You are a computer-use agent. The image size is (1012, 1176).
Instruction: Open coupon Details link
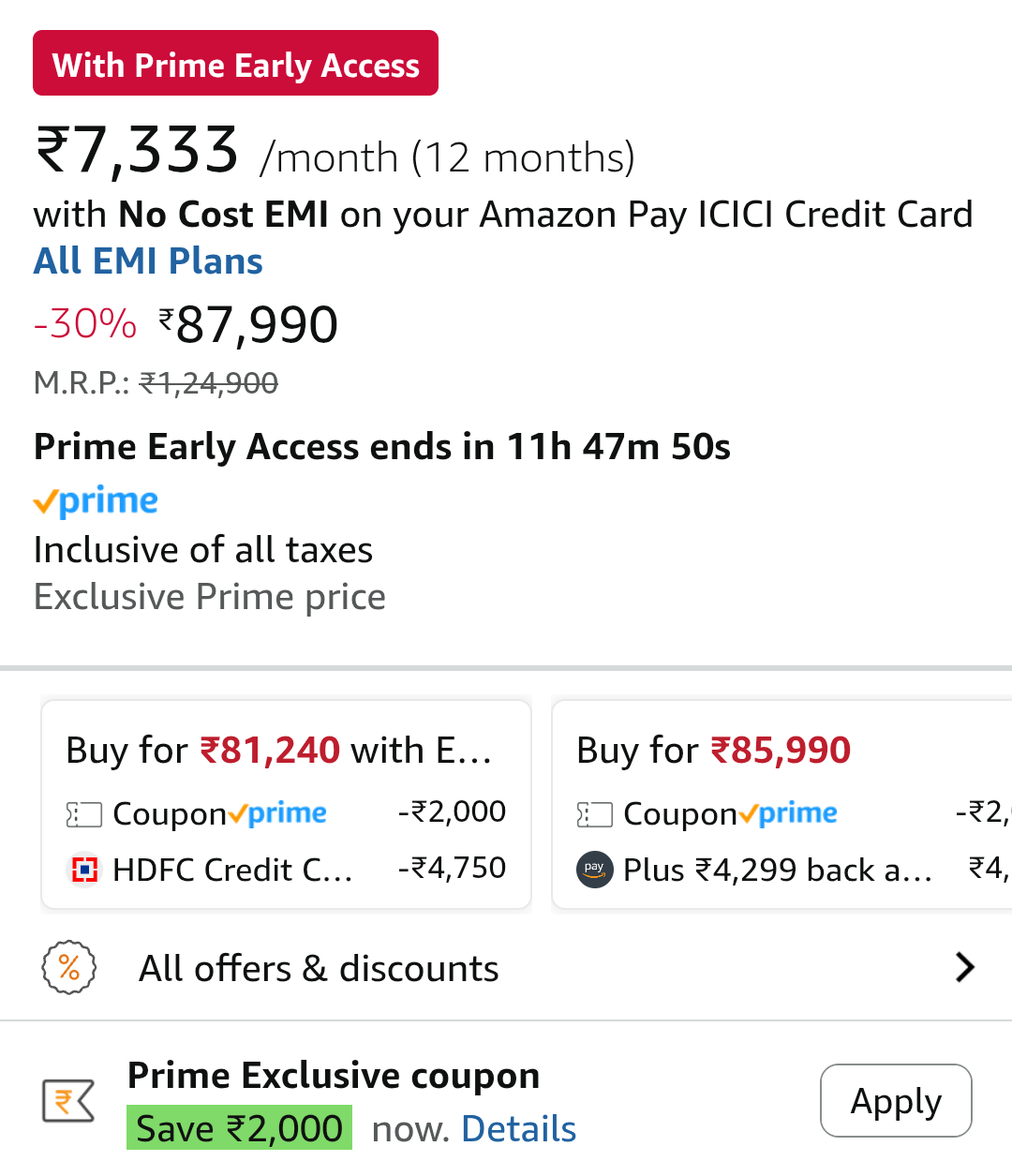click(519, 1129)
